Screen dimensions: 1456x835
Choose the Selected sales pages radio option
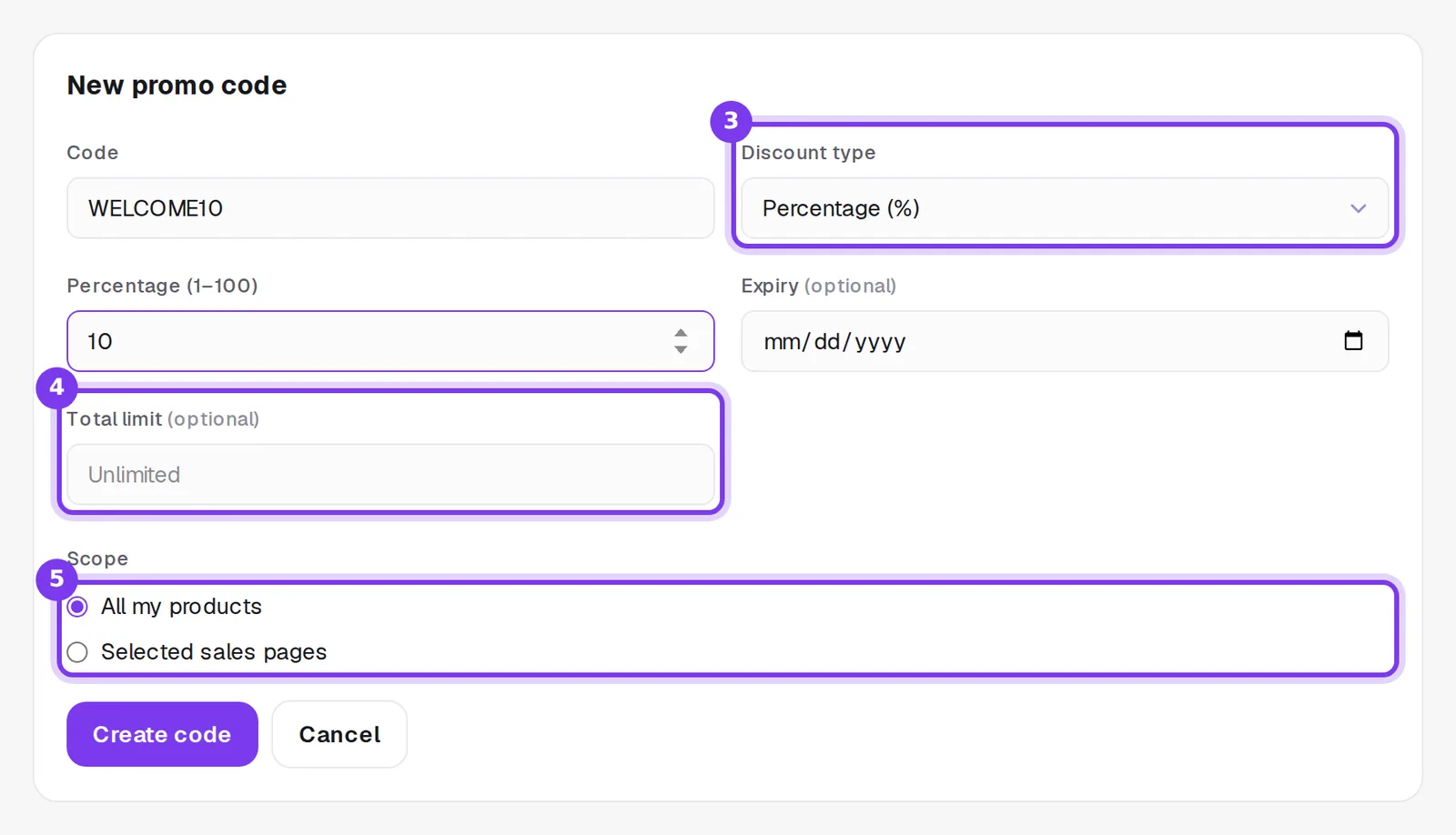[x=77, y=652]
